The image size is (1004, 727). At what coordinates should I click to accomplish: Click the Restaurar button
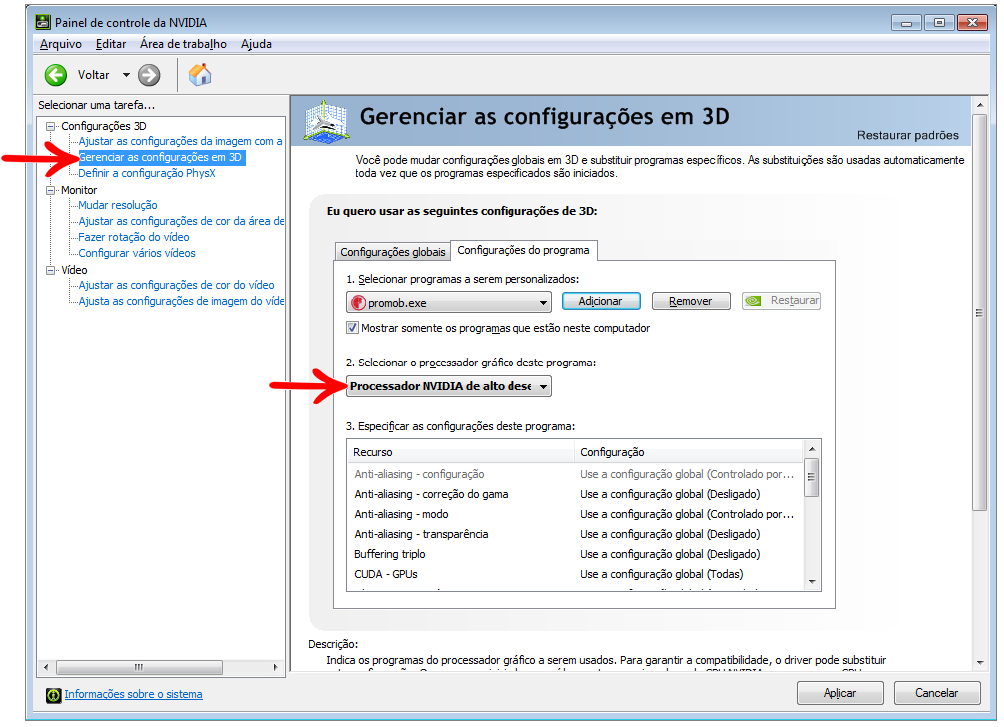[x=781, y=301]
